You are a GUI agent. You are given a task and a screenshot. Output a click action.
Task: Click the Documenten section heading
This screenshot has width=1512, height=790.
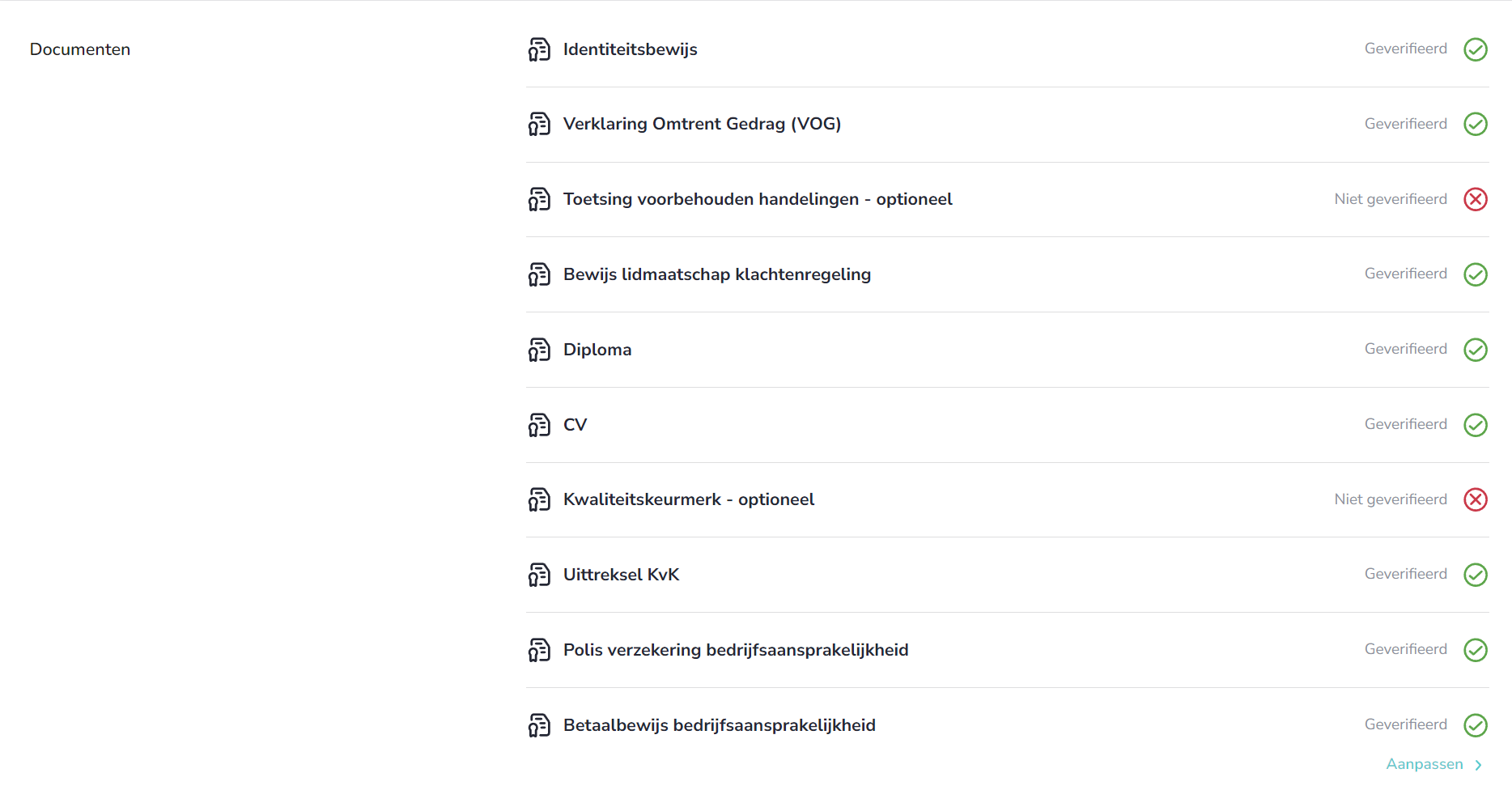[x=80, y=49]
